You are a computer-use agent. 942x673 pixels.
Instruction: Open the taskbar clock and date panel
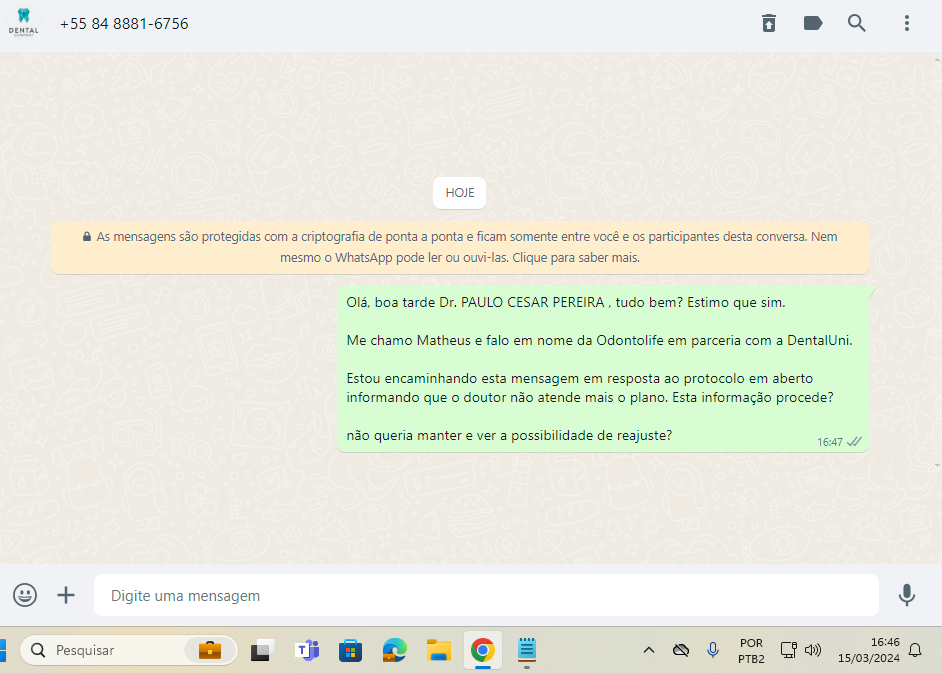[x=871, y=650]
